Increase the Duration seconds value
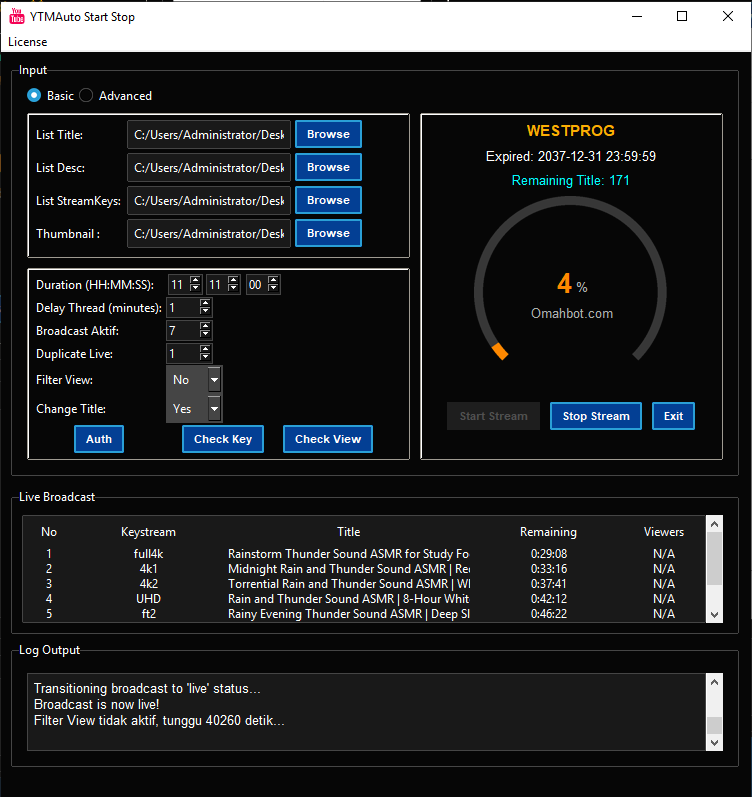 tap(274, 280)
